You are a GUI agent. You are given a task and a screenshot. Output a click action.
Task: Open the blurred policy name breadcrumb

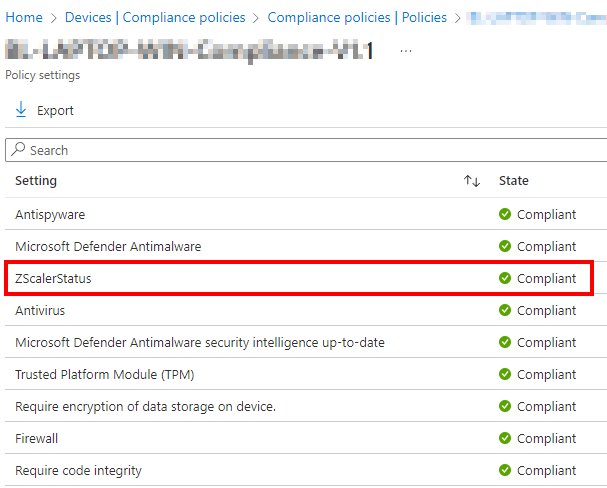[x=537, y=18]
